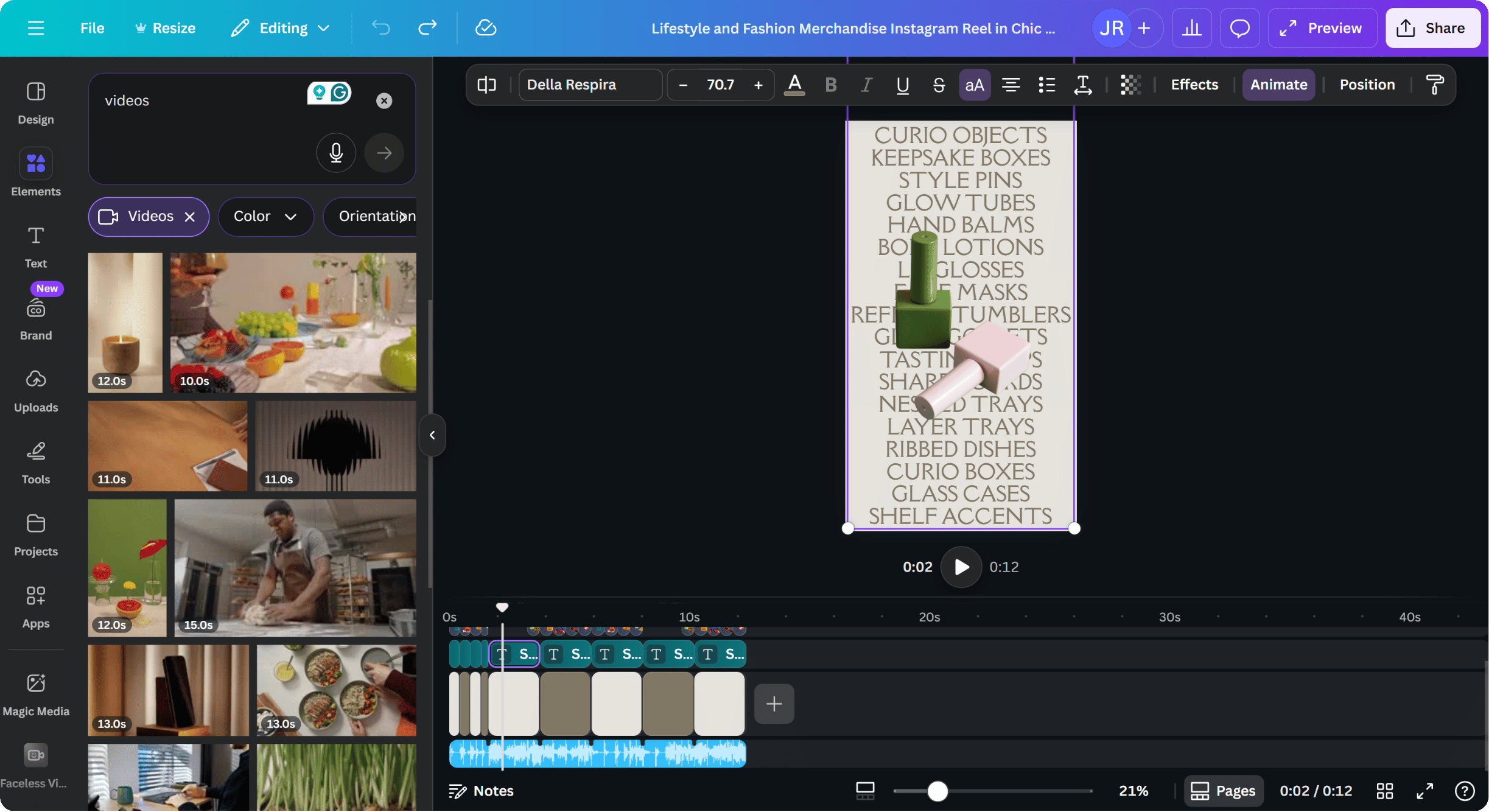The width and height of the screenshot is (1489, 812).
Task: Open the text color picker
Action: (x=794, y=85)
